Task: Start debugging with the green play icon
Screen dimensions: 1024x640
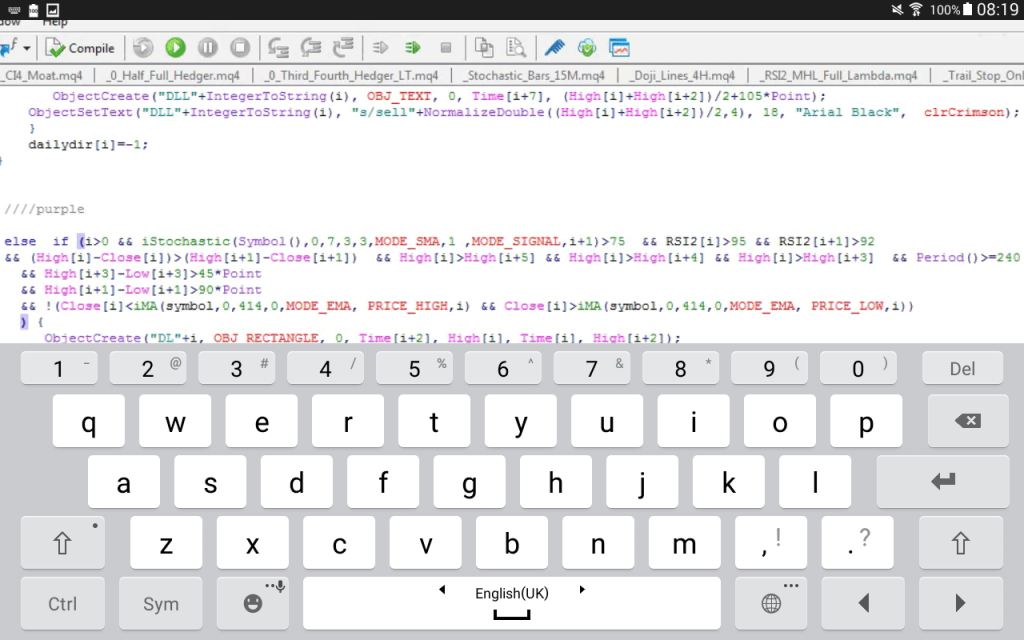Action: [x=175, y=47]
